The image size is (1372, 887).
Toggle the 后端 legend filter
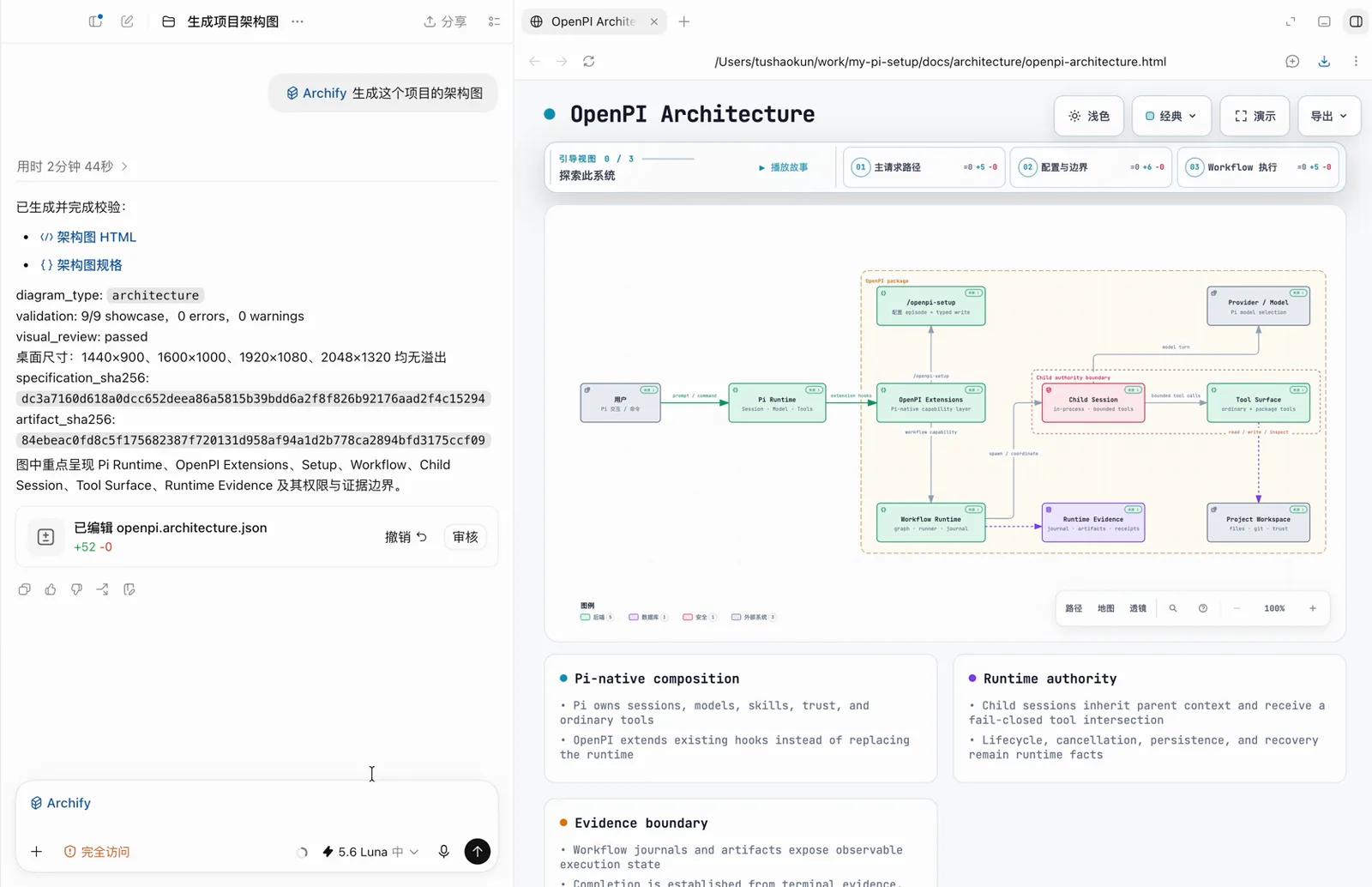pos(597,617)
